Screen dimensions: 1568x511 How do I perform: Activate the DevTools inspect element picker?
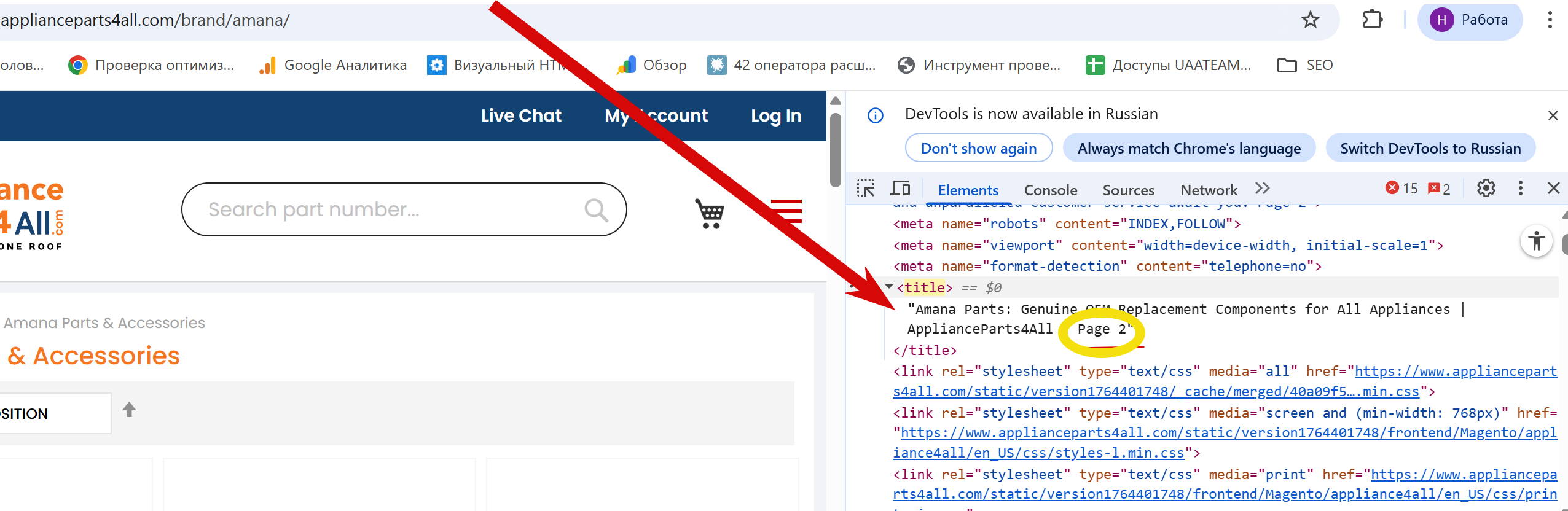tap(866, 189)
